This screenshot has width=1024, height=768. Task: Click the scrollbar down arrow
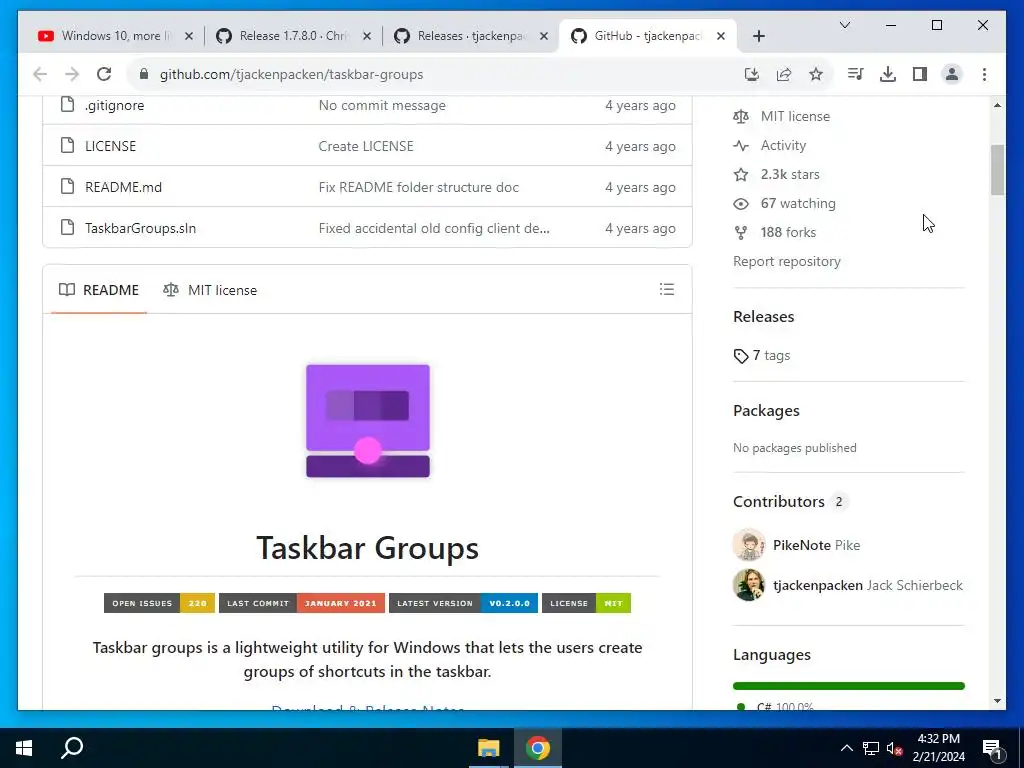[x=997, y=701]
